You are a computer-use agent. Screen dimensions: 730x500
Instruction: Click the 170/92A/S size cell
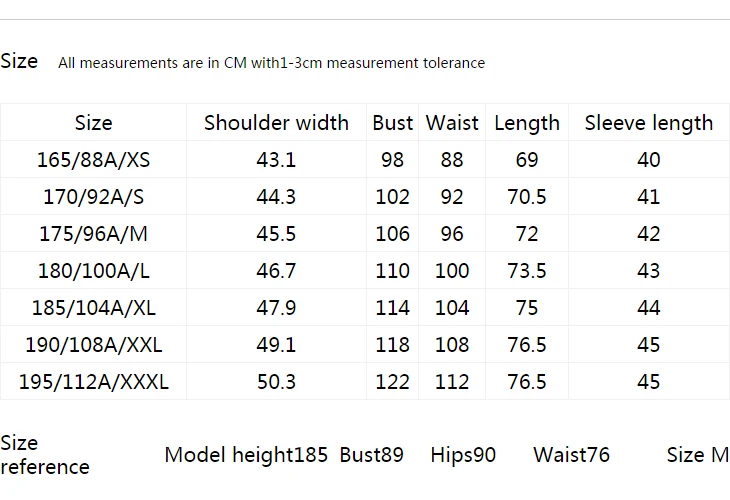click(x=94, y=196)
